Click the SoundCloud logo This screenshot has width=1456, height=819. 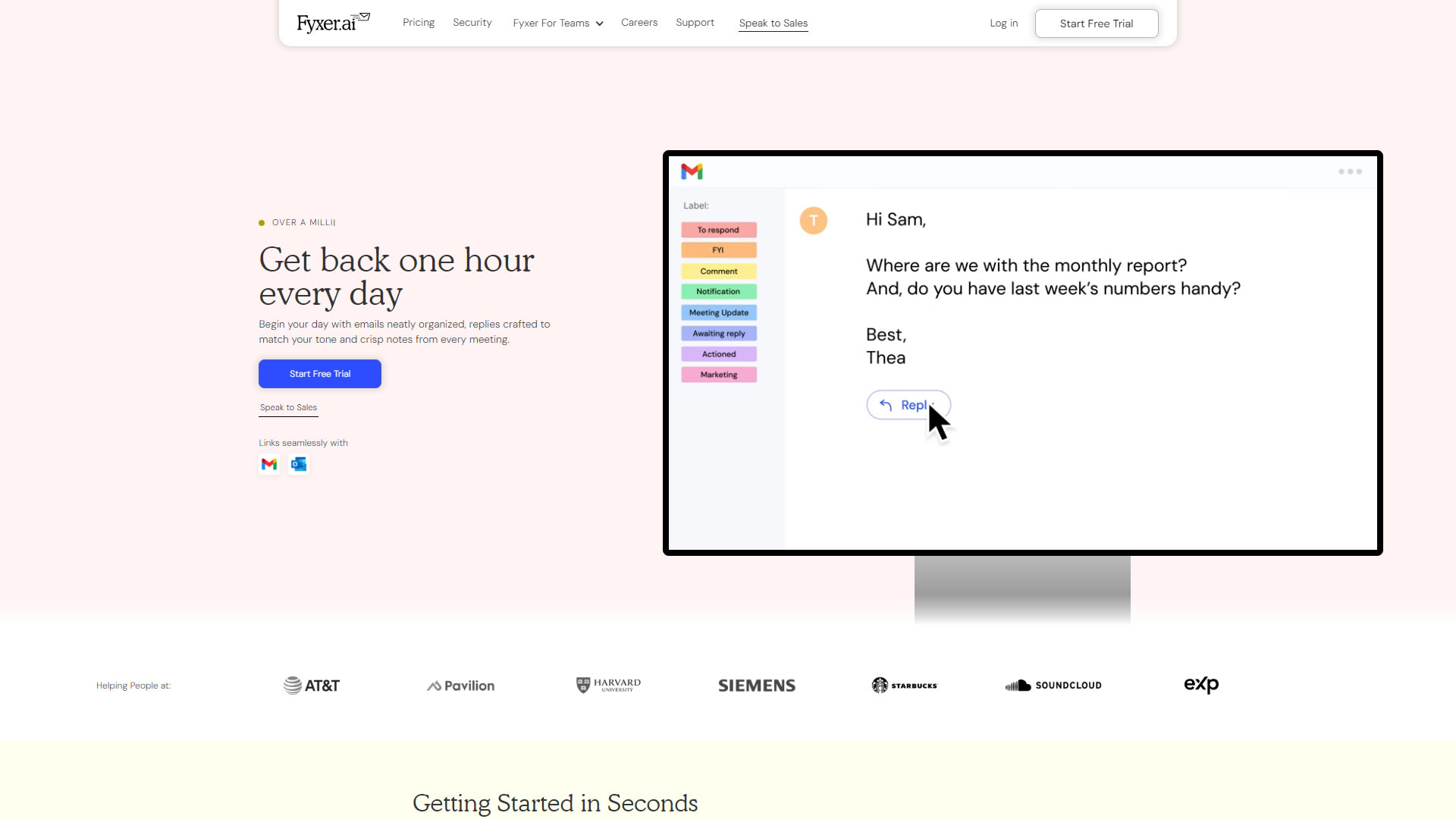[x=1053, y=686]
